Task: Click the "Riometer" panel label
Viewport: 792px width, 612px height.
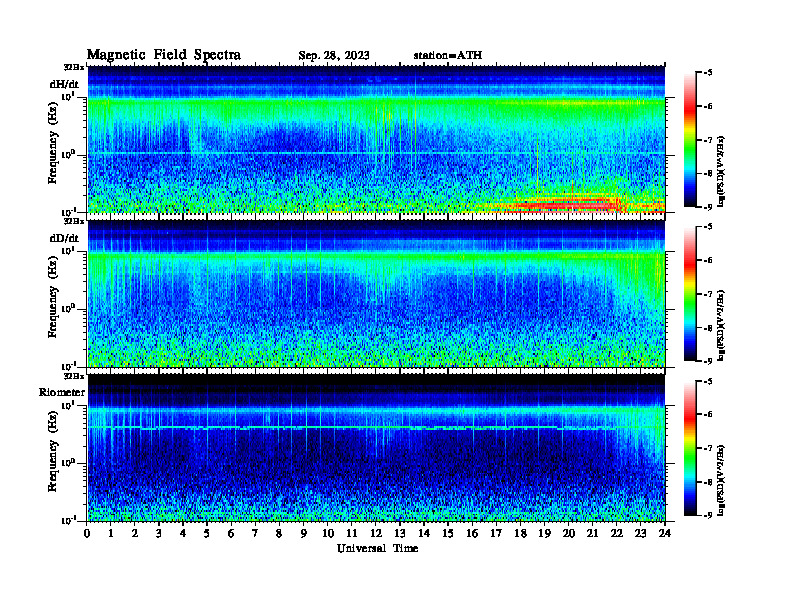Action: click(62, 392)
